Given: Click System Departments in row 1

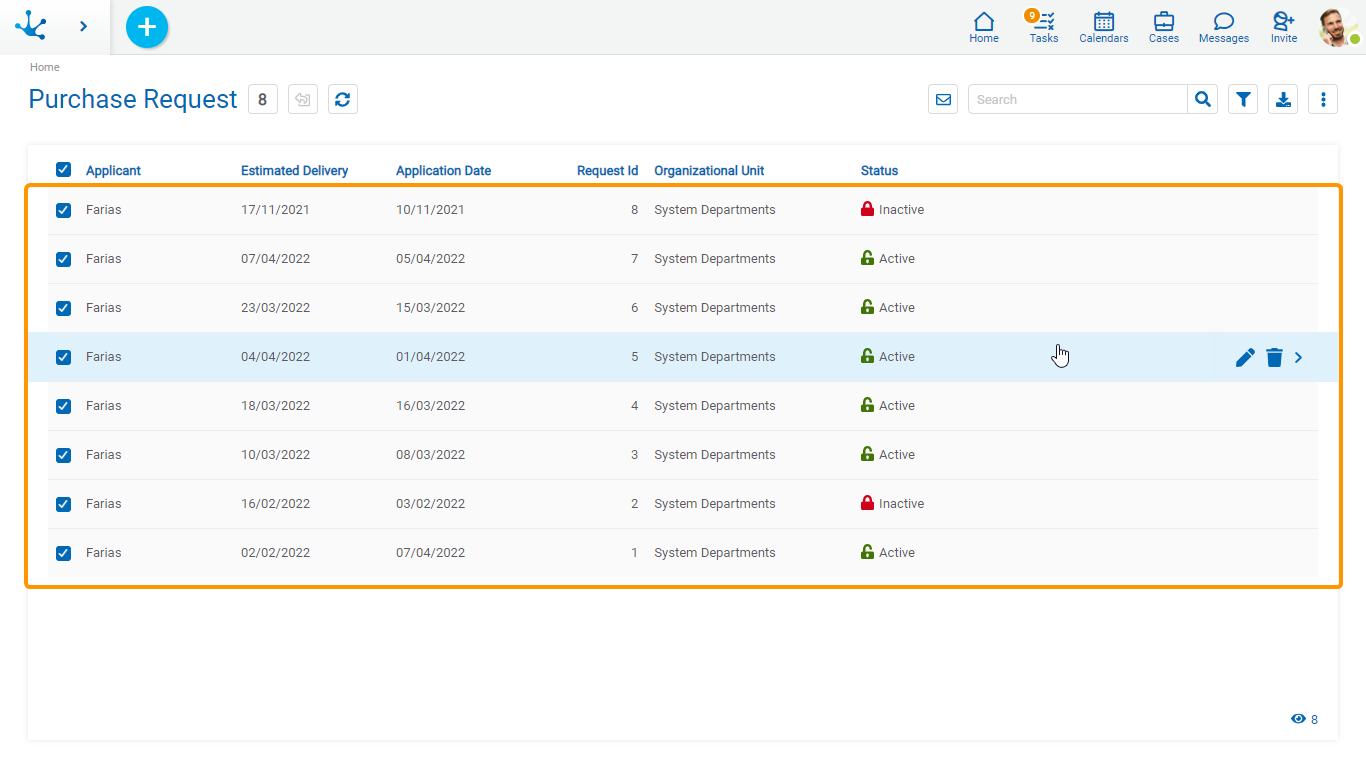Looking at the screenshot, I should [714, 553].
